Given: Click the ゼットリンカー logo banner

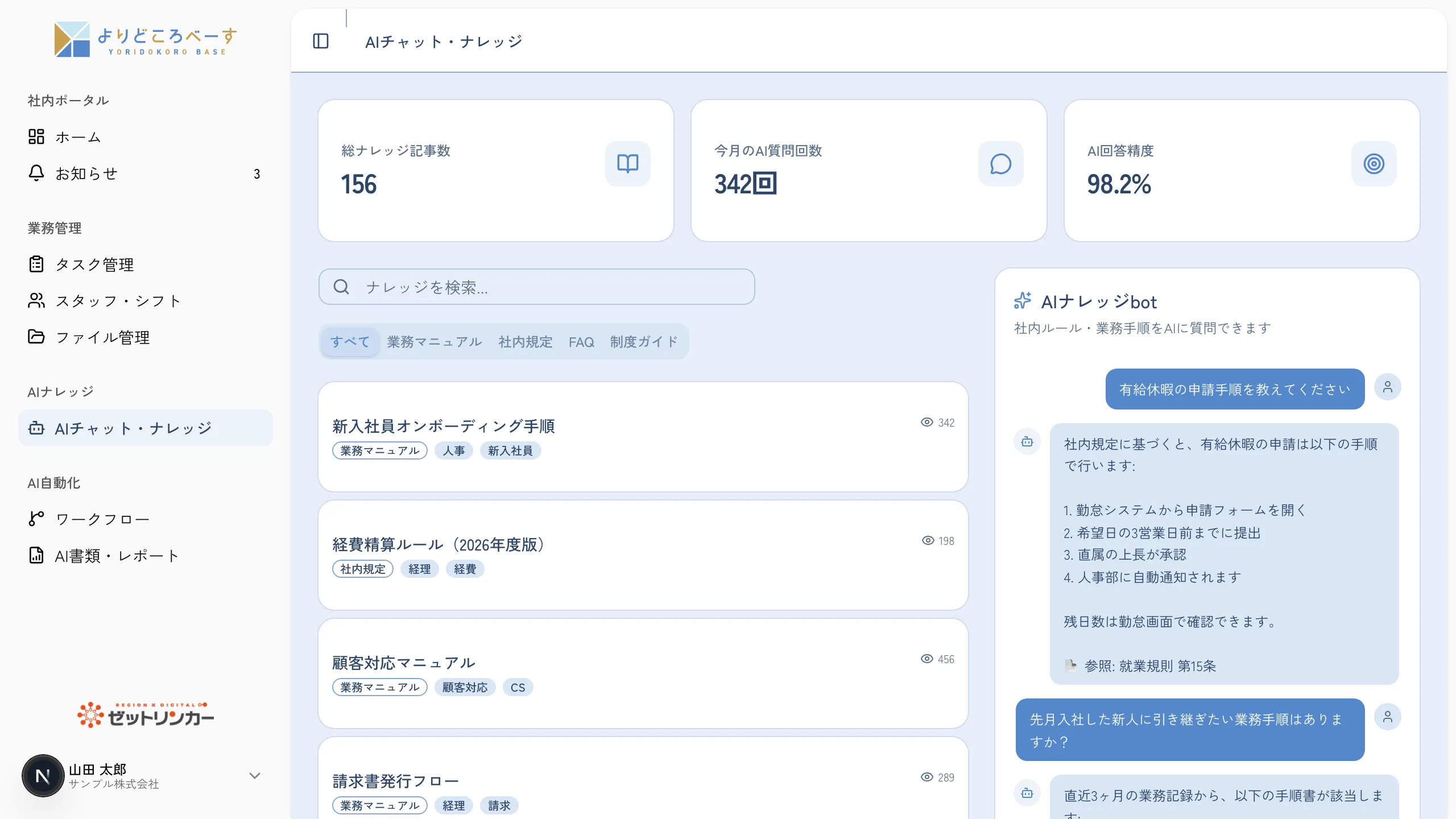Looking at the screenshot, I should [146, 715].
